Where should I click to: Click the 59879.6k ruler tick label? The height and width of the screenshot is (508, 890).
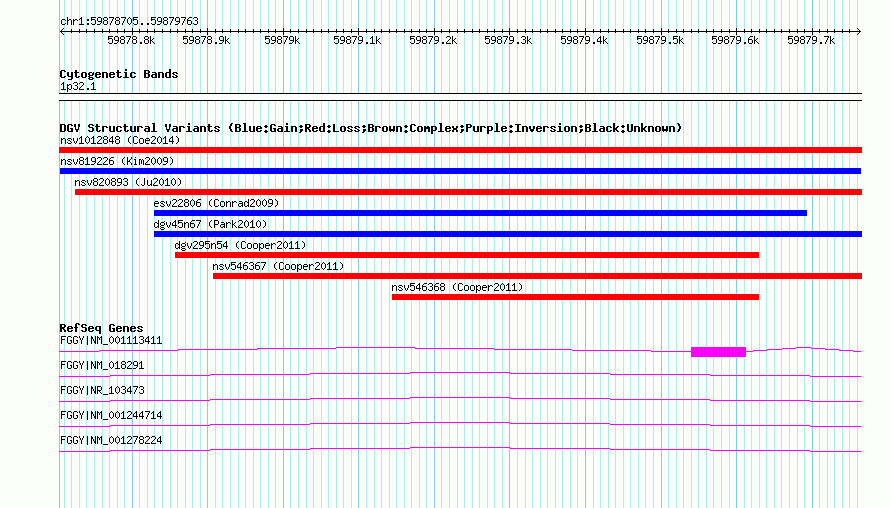pos(735,40)
